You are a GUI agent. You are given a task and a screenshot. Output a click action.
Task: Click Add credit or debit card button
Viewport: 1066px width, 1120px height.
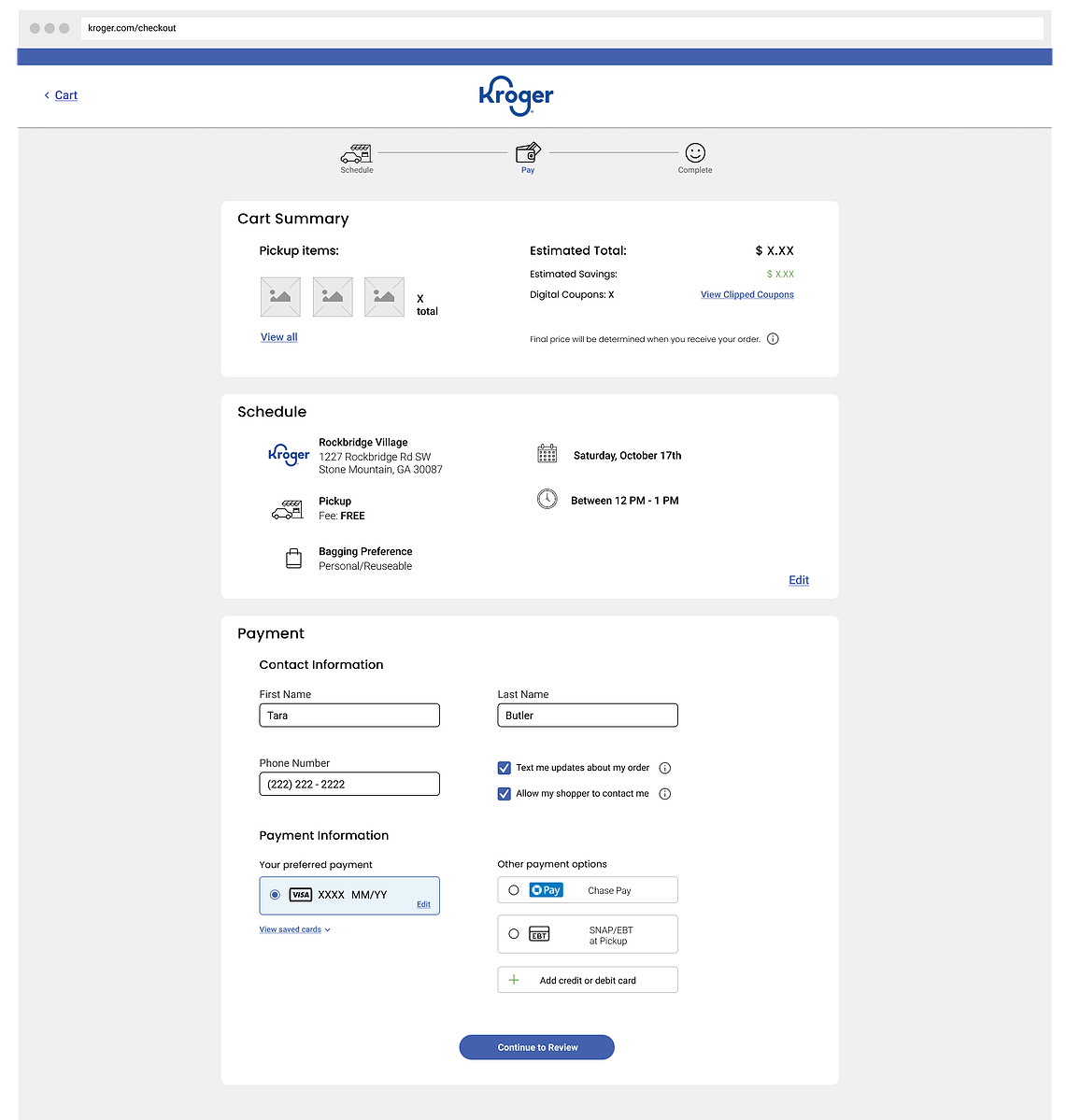point(588,980)
